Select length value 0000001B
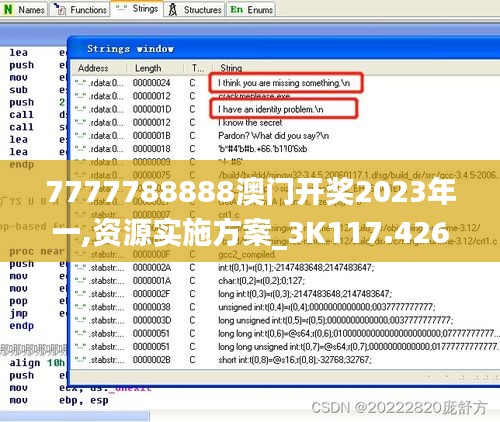Screen dimensions: 500x422 152,136
